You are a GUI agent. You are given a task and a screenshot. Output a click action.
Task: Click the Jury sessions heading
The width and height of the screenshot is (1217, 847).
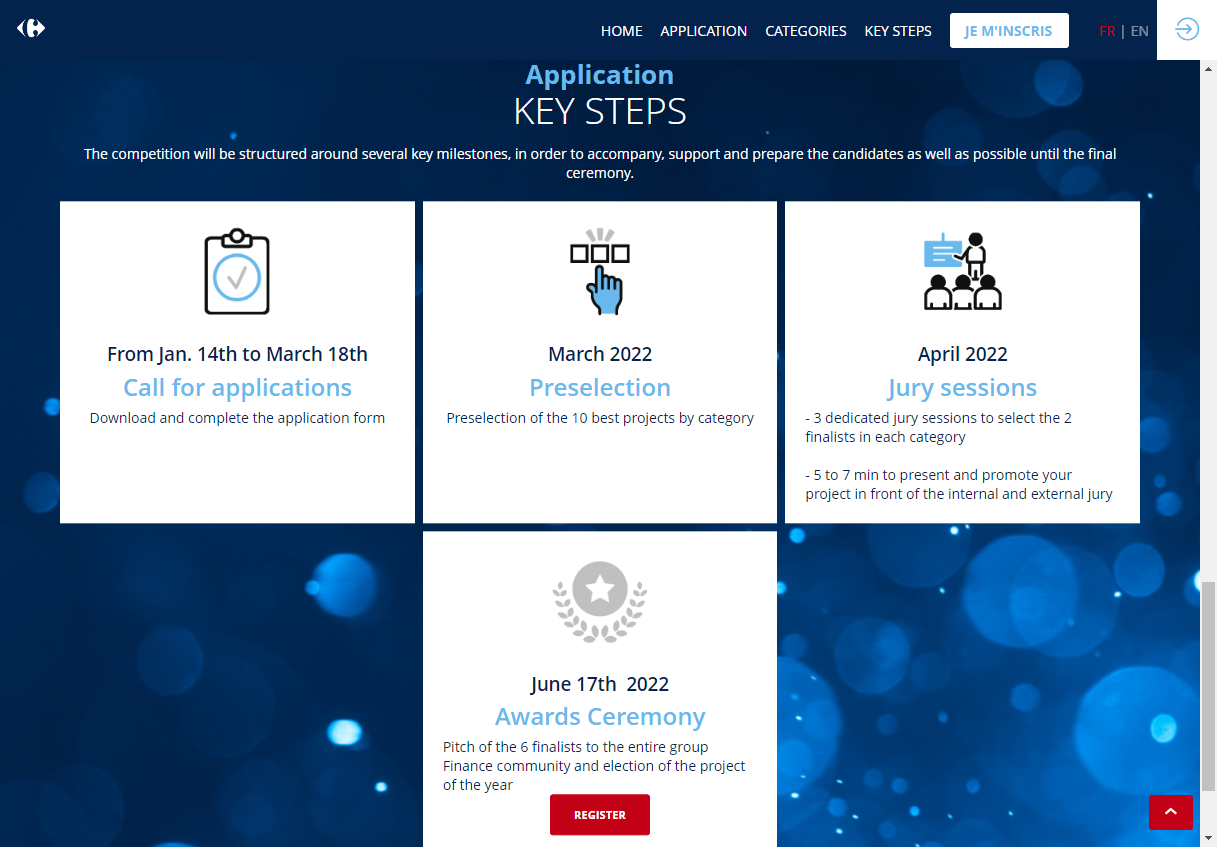[962, 388]
